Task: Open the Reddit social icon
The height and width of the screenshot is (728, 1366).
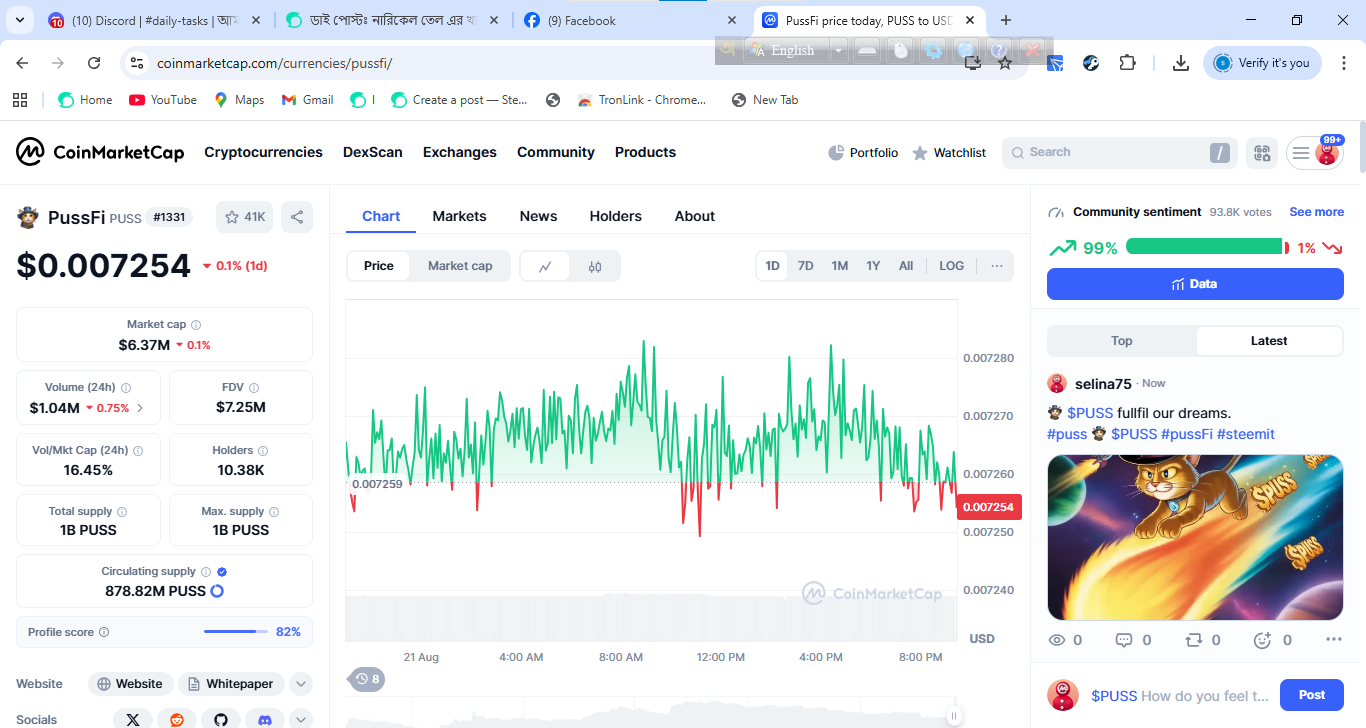Action: pos(177,719)
